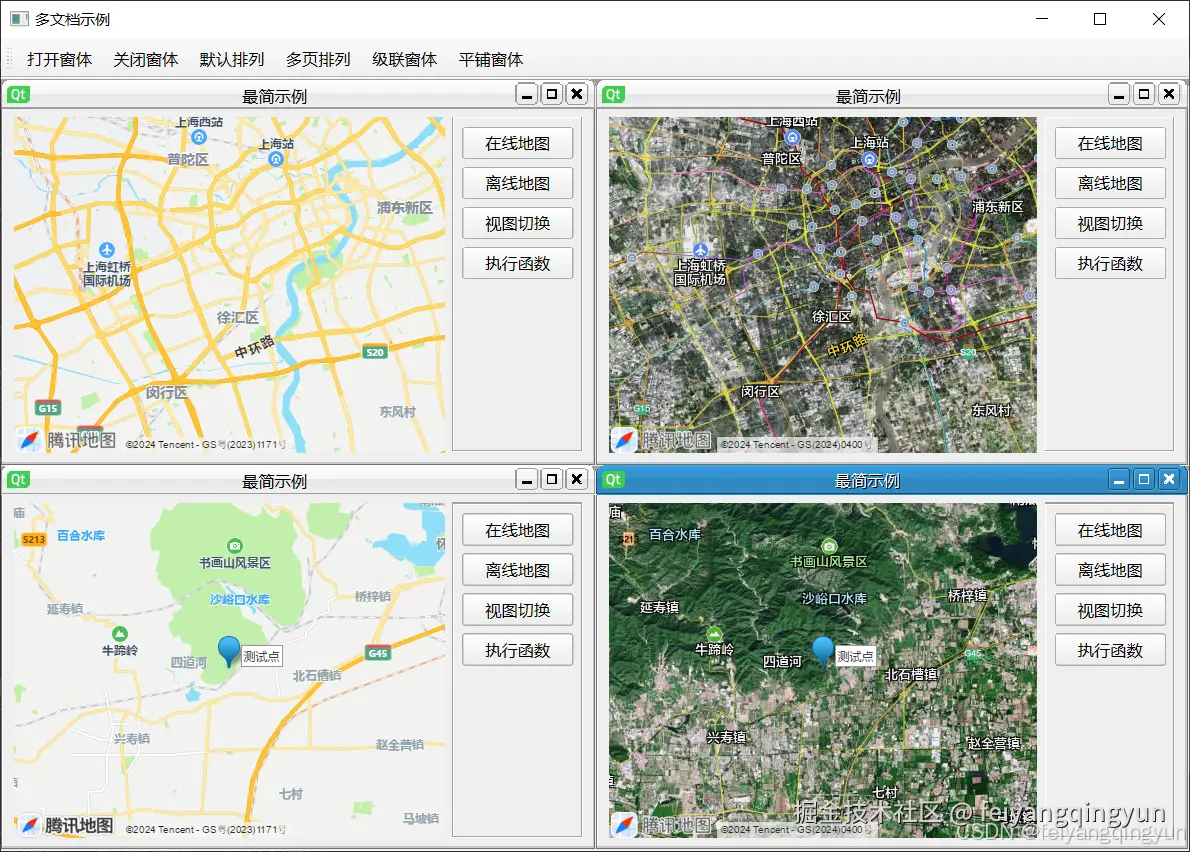Maximize the main 多文档示例 window
1190x852 pixels.
pyautogui.click(x=1100, y=19)
